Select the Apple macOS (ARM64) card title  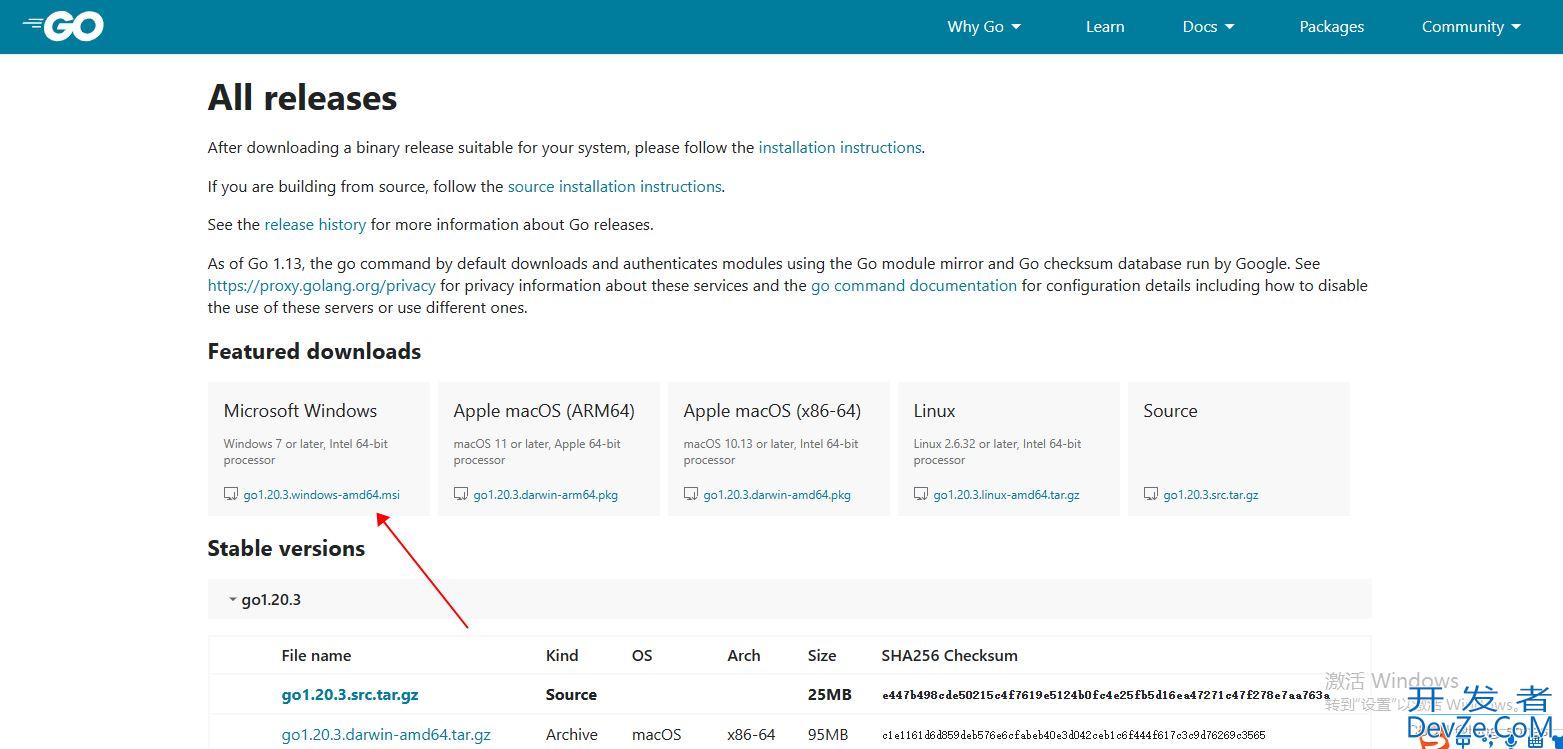coord(544,411)
